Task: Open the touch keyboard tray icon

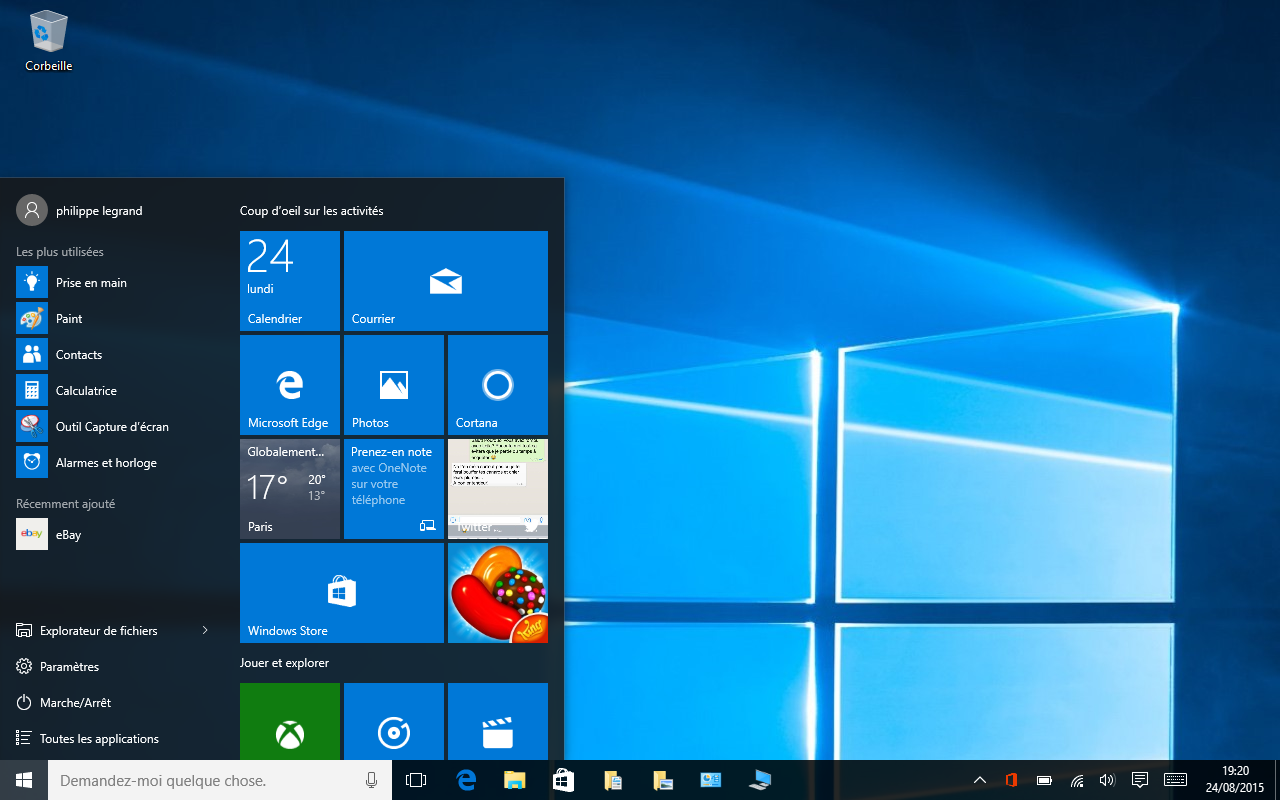Action: tap(1175, 780)
